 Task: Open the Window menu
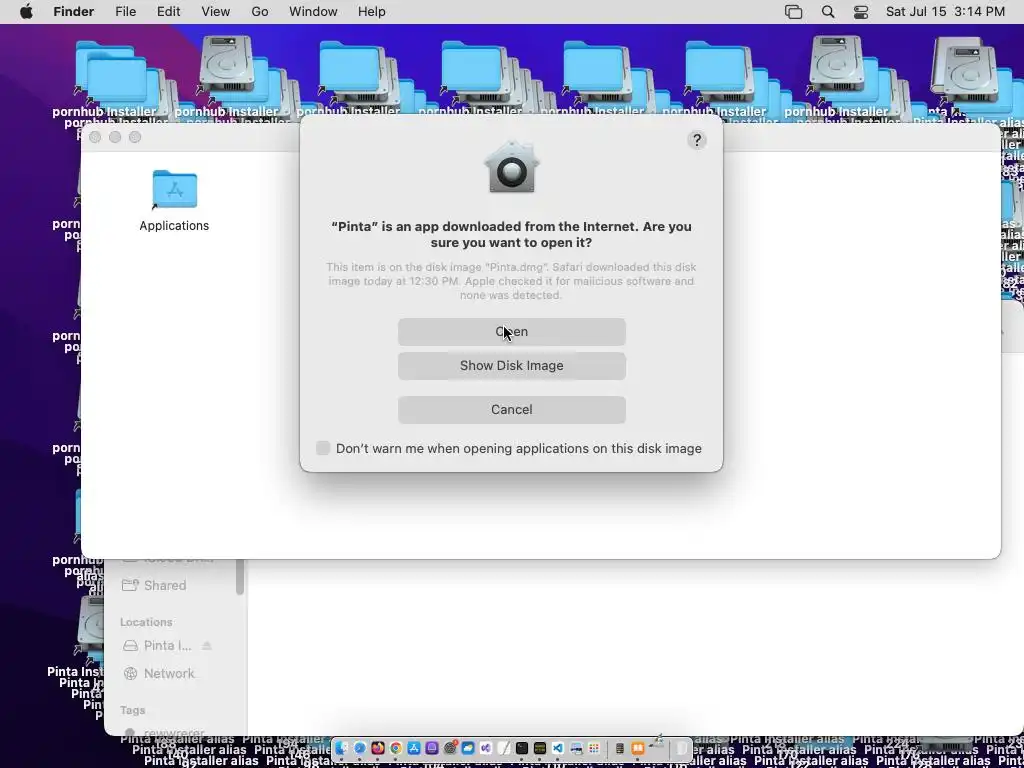coord(313,12)
